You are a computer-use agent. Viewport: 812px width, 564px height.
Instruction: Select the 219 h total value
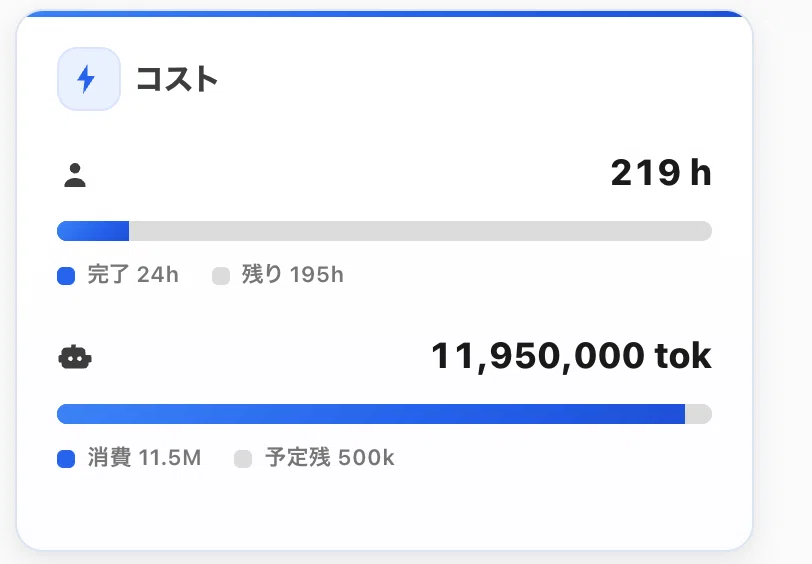[x=661, y=172]
